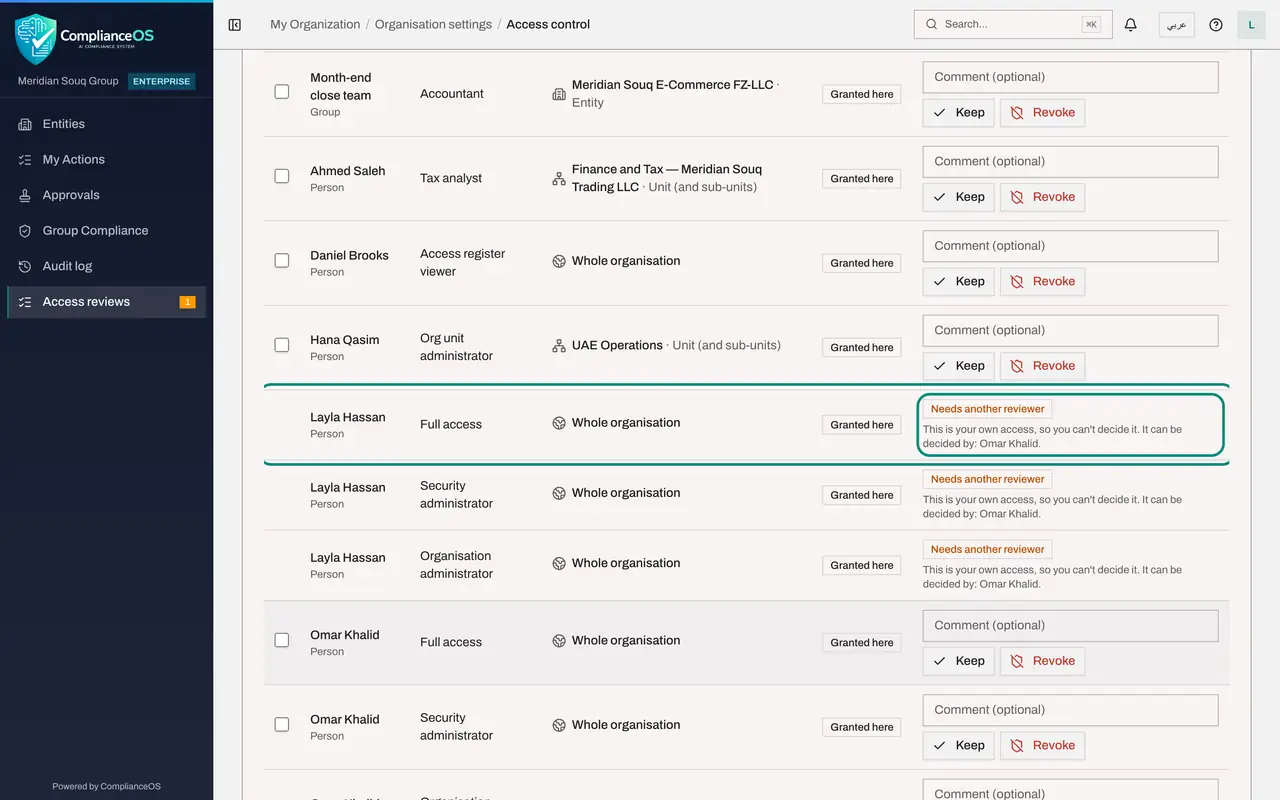Revoke Hana Qasim's Org unit administrator access
The image size is (1280, 800).
[1042, 366]
